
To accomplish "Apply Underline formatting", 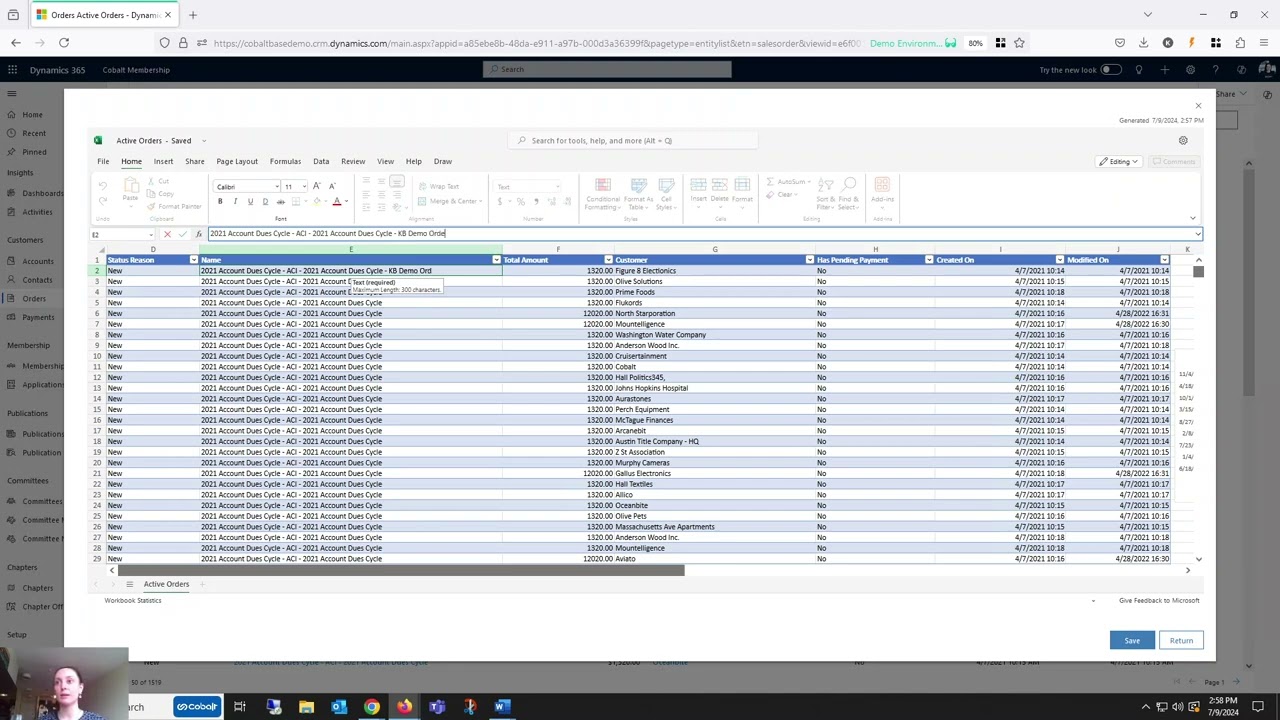I will click(250, 201).
